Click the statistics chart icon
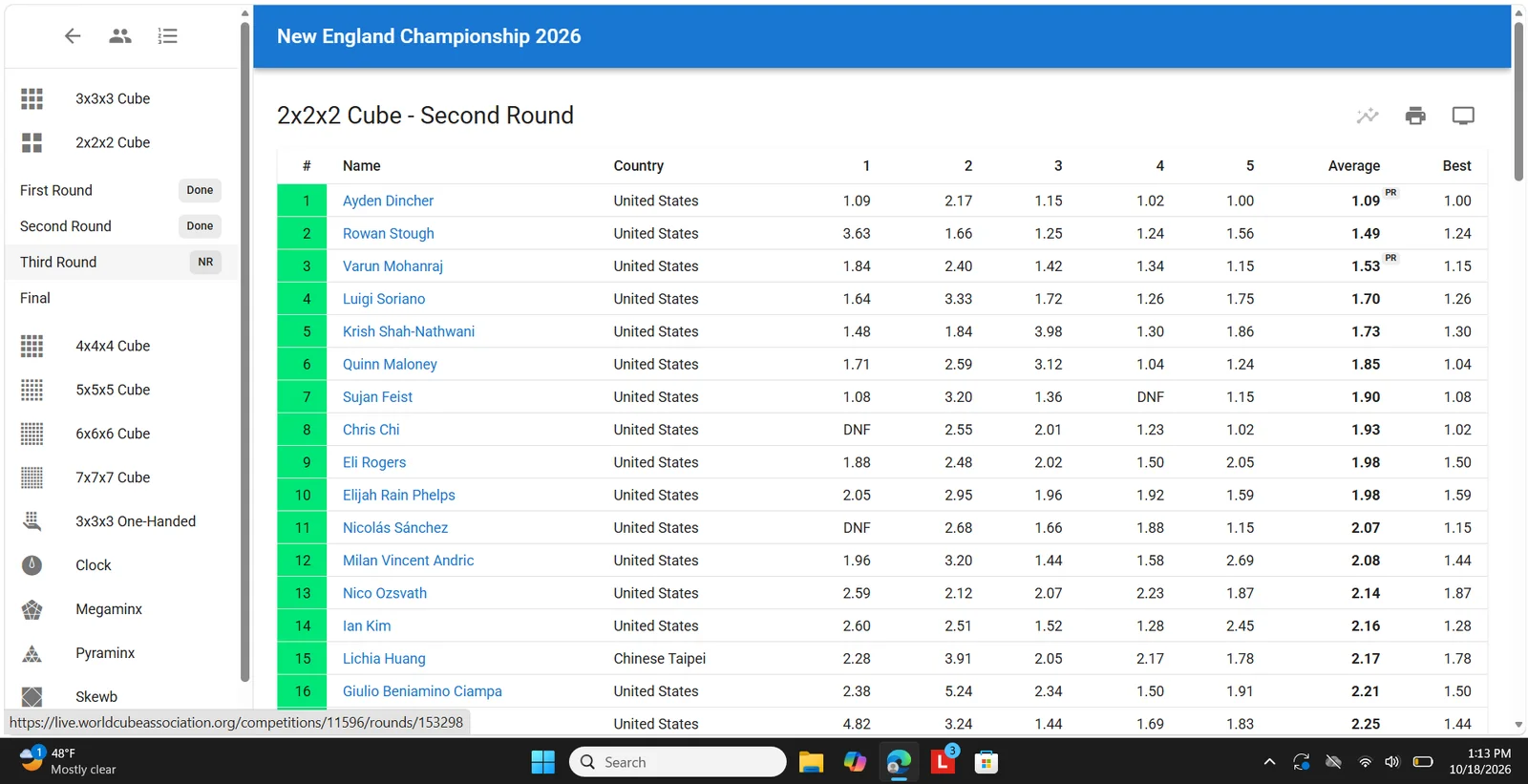 tap(1368, 116)
